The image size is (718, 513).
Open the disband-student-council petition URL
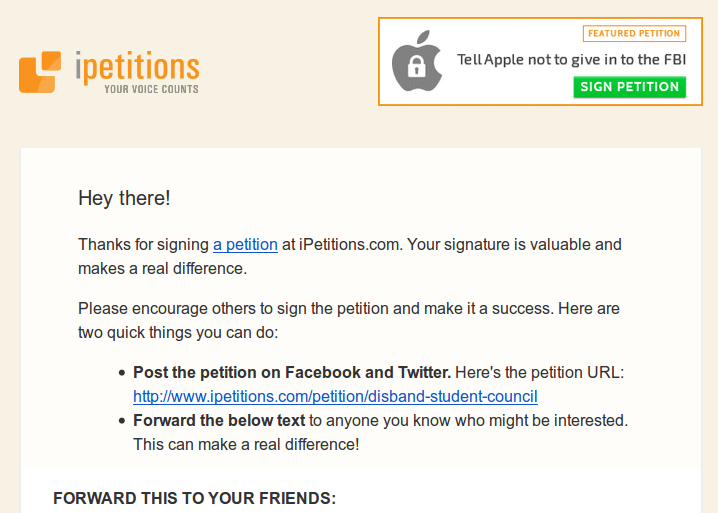point(335,397)
